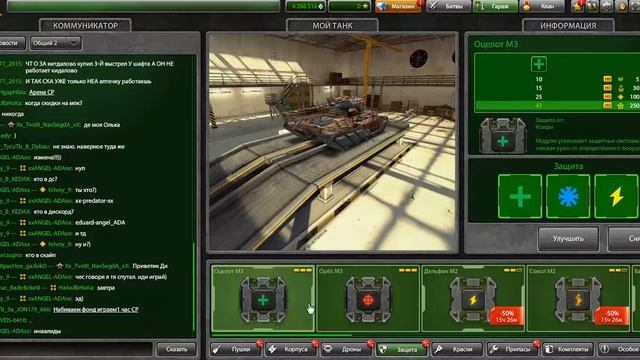Click the red crosshair icon on Орёл М3 card
Viewport: 640px width, 360px height.
[x=368, y=300]
